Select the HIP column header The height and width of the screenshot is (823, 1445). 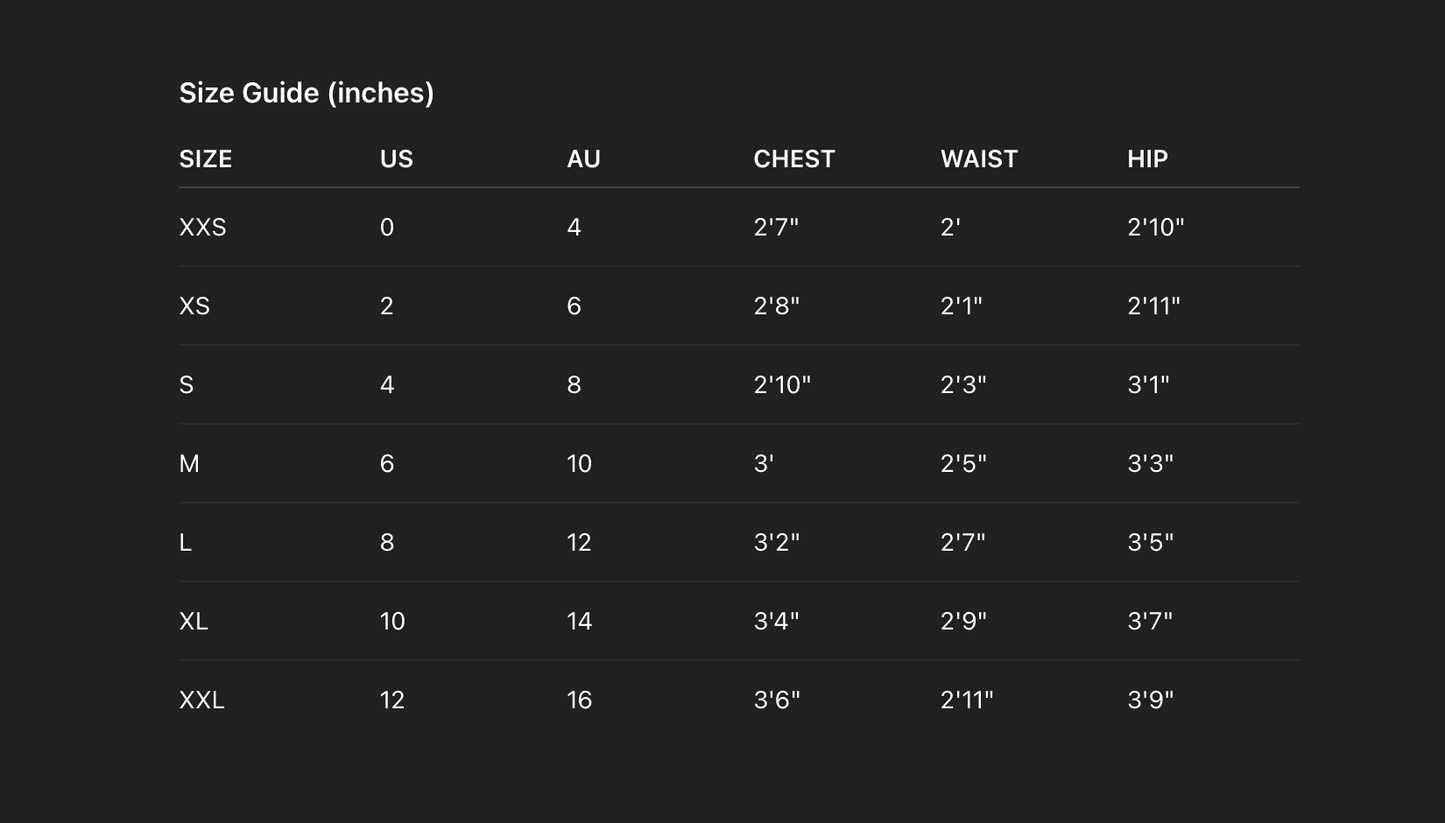click(x=1147, y=159)
